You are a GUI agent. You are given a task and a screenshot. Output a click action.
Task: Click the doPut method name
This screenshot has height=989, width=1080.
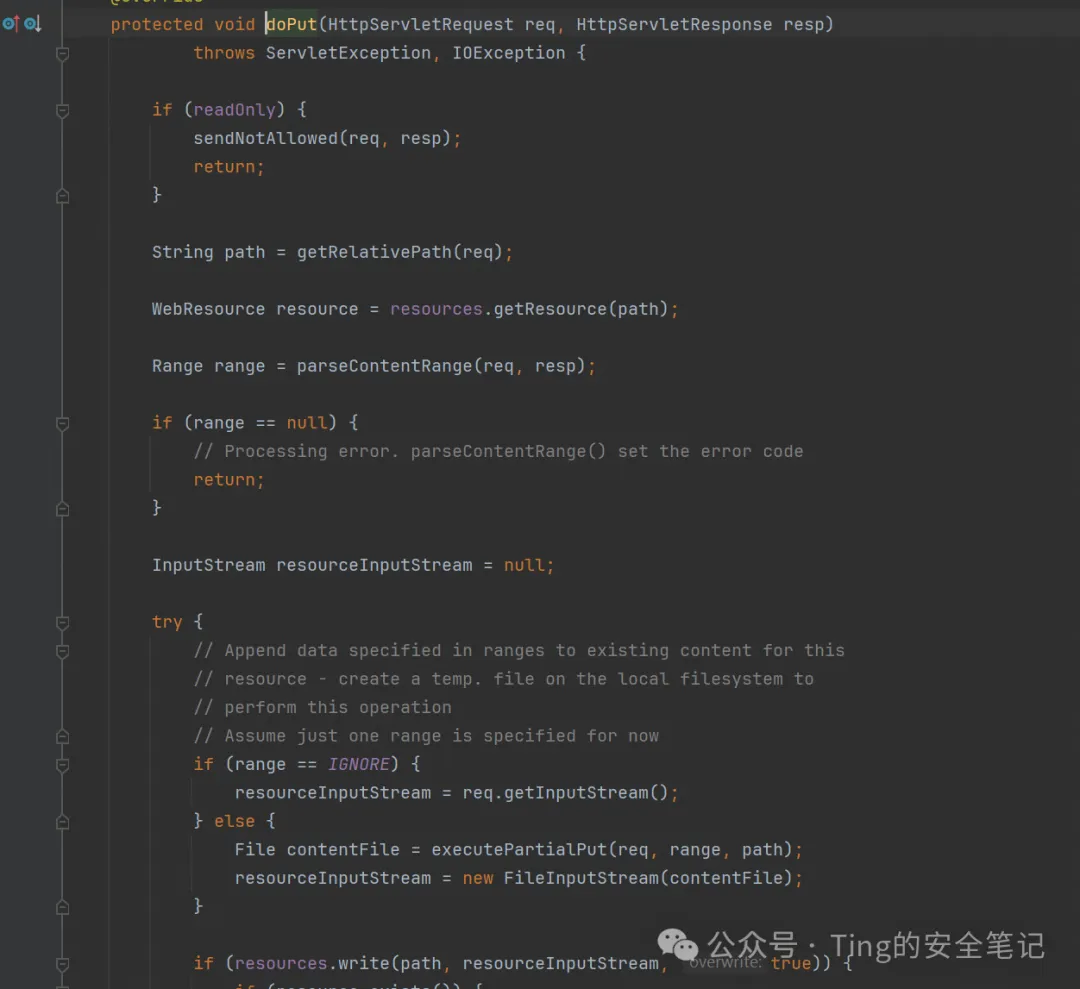tap(291, 24)
